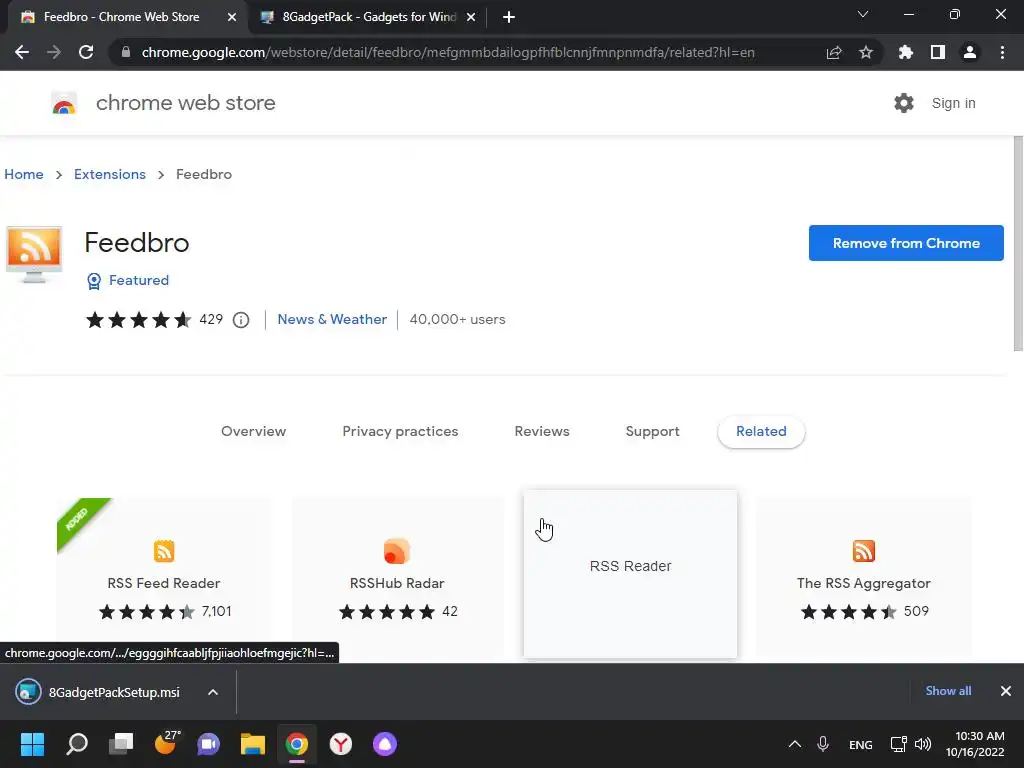Go to Extensions breadcrumb
Viewport: 1024px width, 768px height.
(x=110, y=174)
